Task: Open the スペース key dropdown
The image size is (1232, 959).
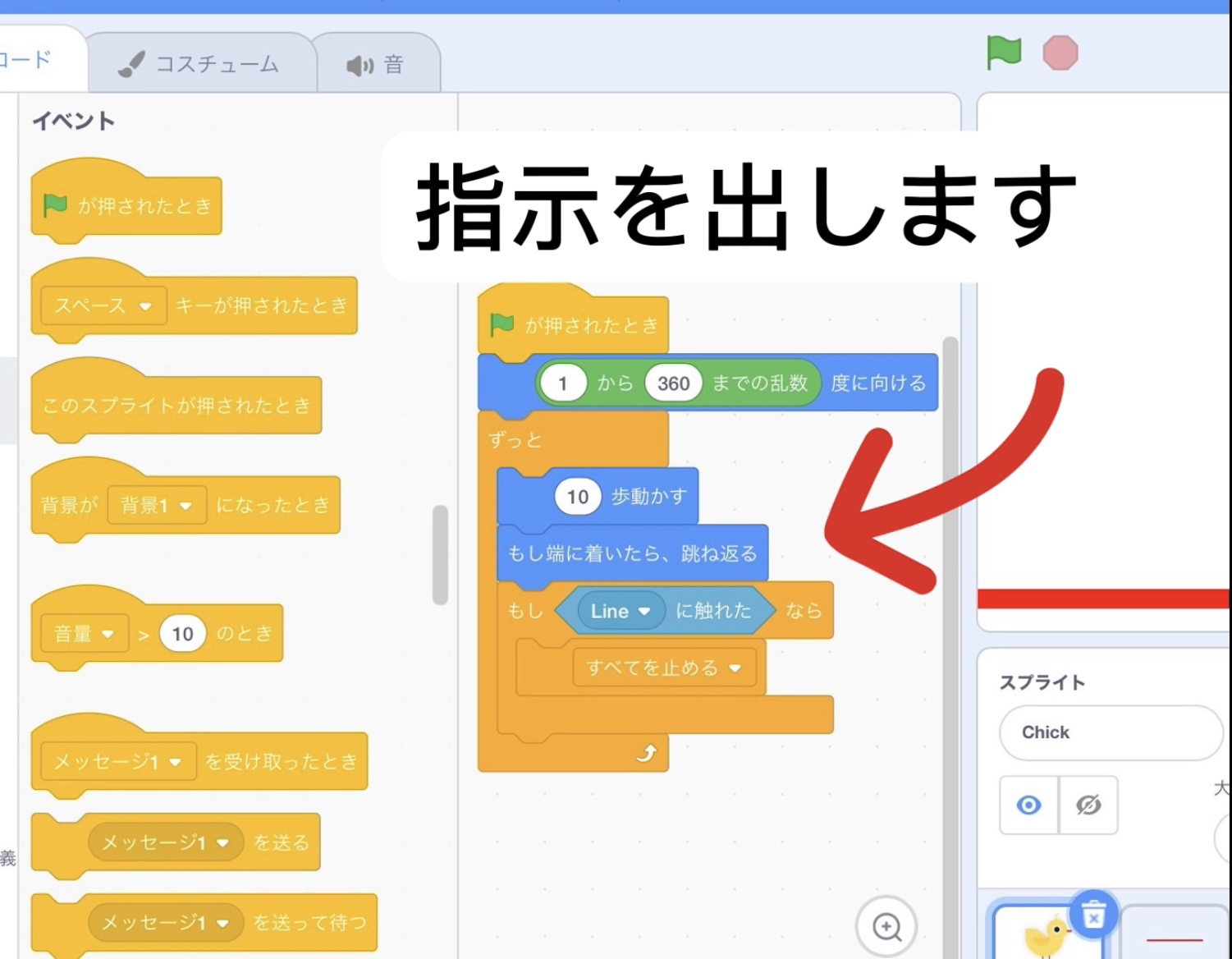Action: point(145,306)
